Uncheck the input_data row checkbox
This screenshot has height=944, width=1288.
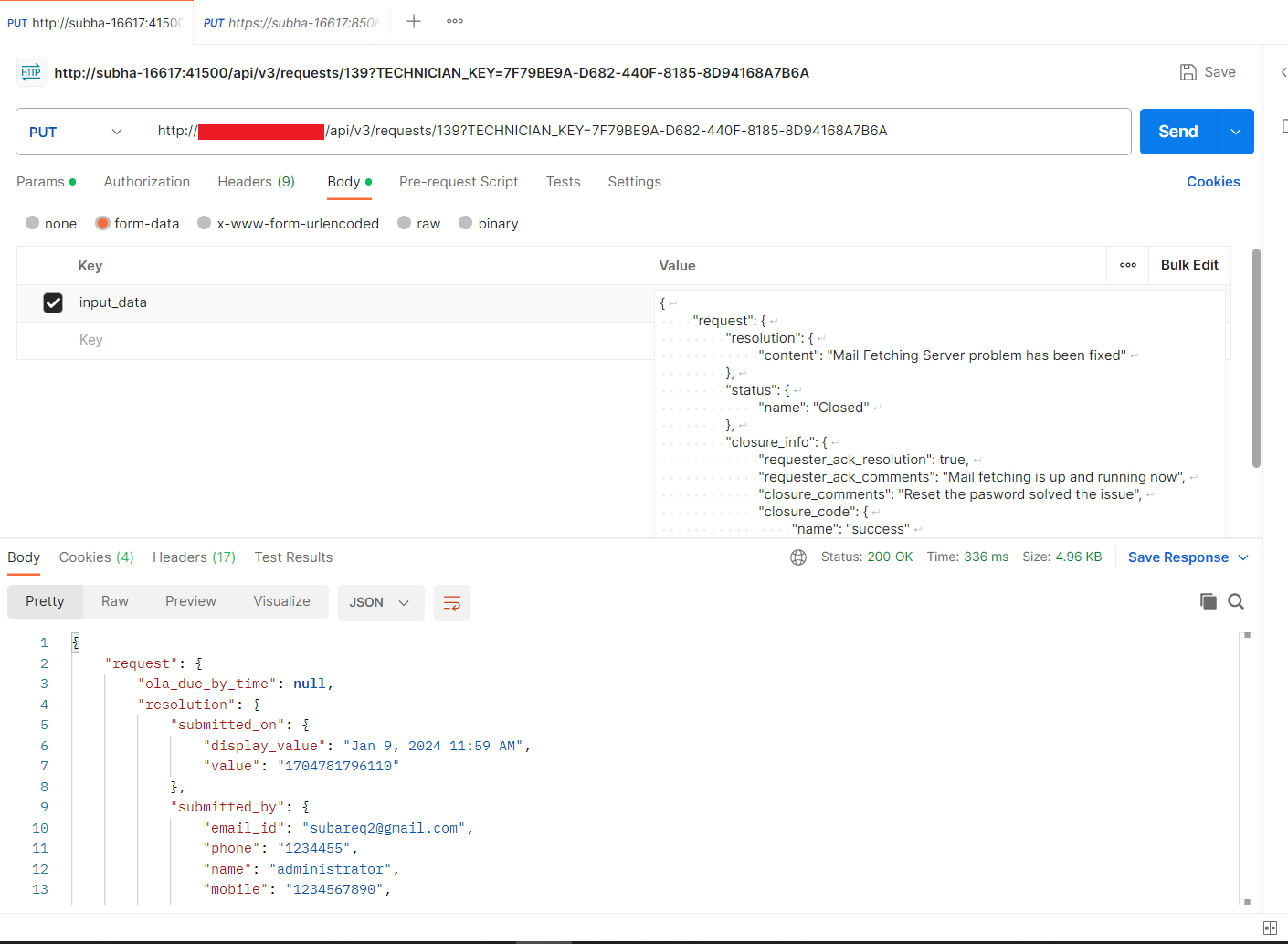(53, 302)
